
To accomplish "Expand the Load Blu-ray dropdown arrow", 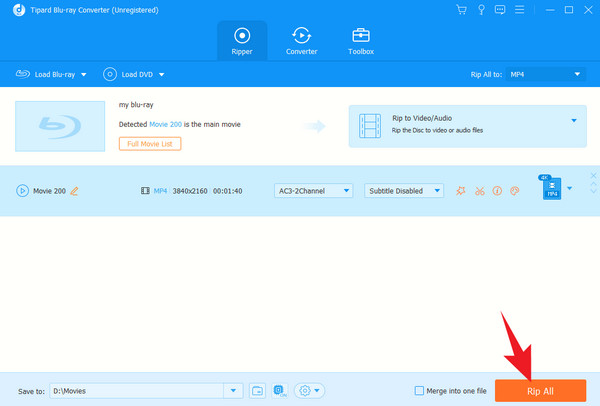I will 84,75.
